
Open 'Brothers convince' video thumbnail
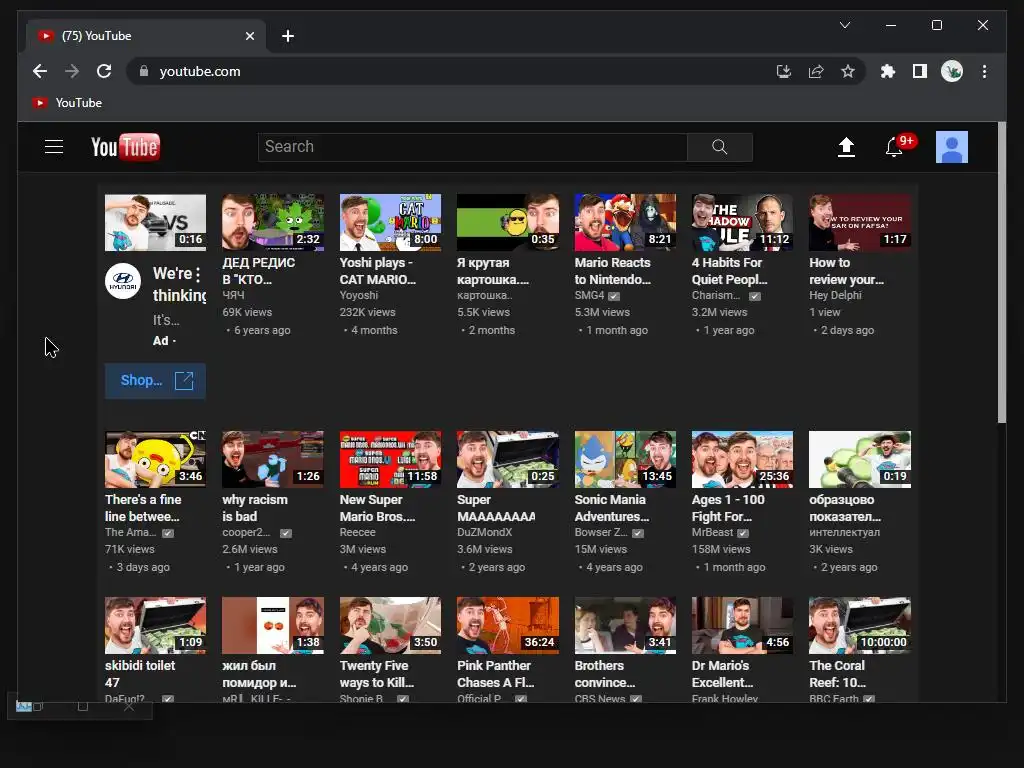point(626,626)
